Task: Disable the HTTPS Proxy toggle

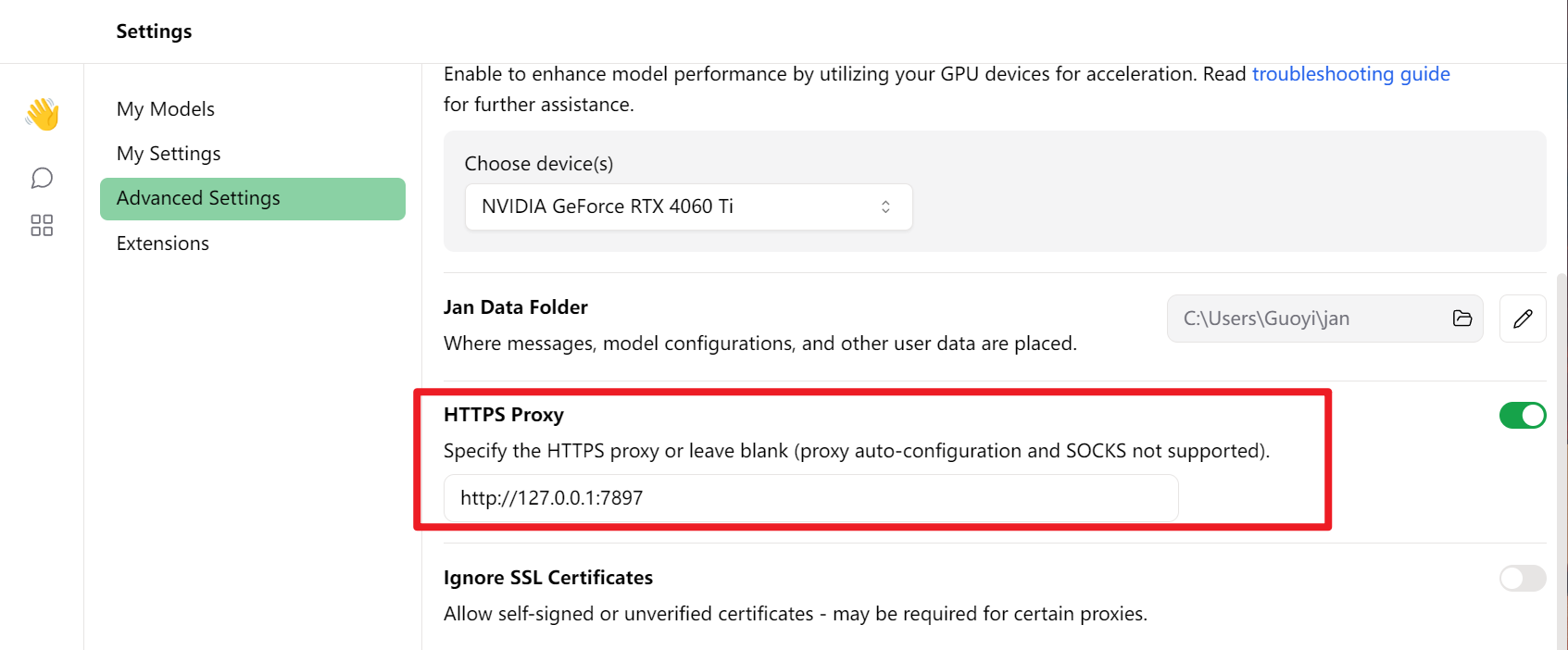Action: tap(1523, 416)
